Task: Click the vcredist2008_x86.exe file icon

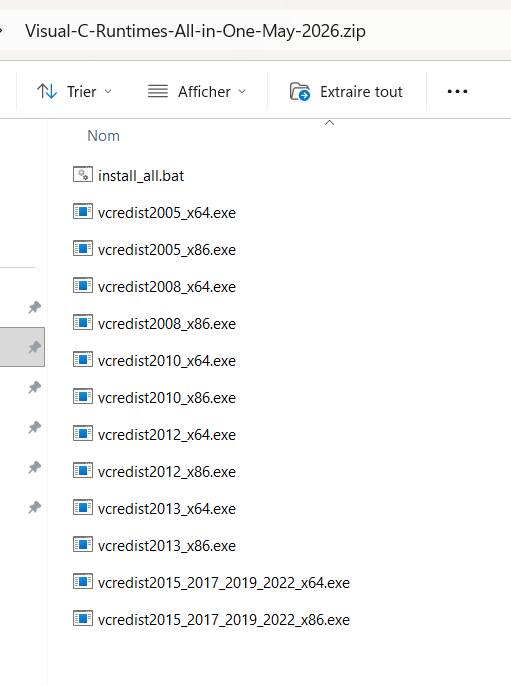Action: point(83,323)
